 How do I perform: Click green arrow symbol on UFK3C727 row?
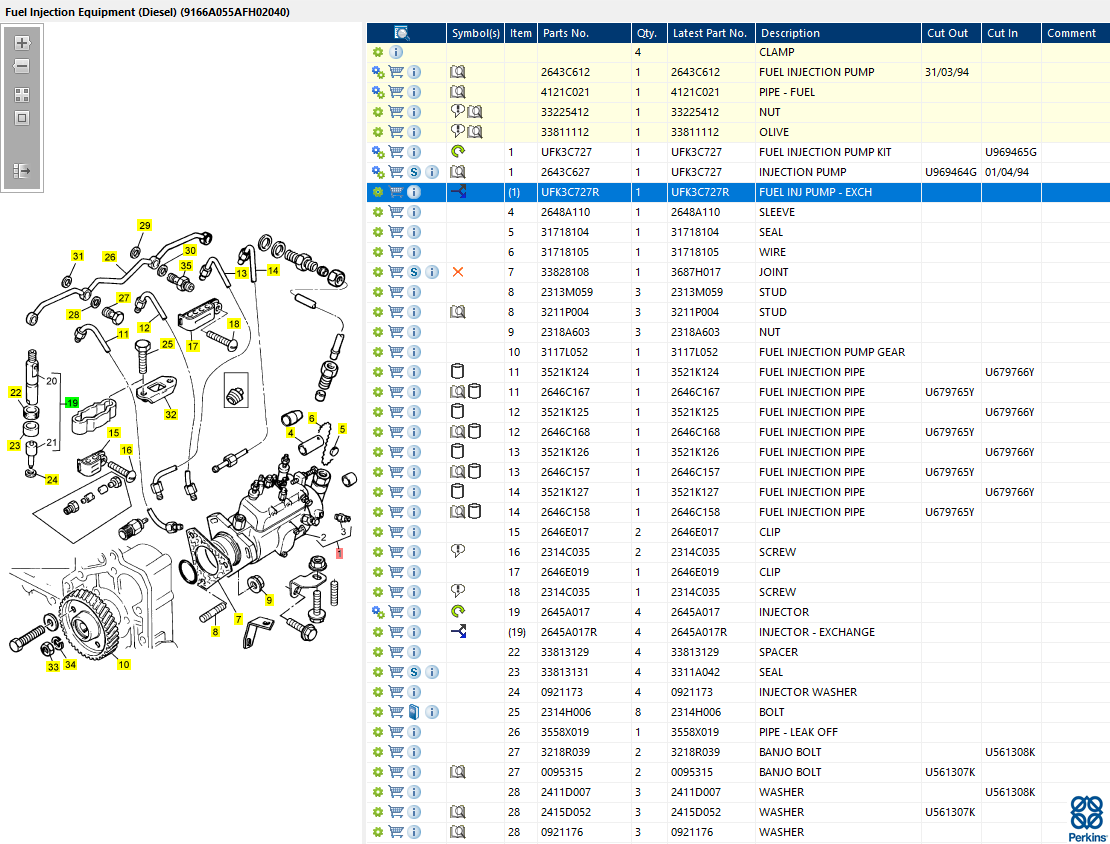point(458,152)
